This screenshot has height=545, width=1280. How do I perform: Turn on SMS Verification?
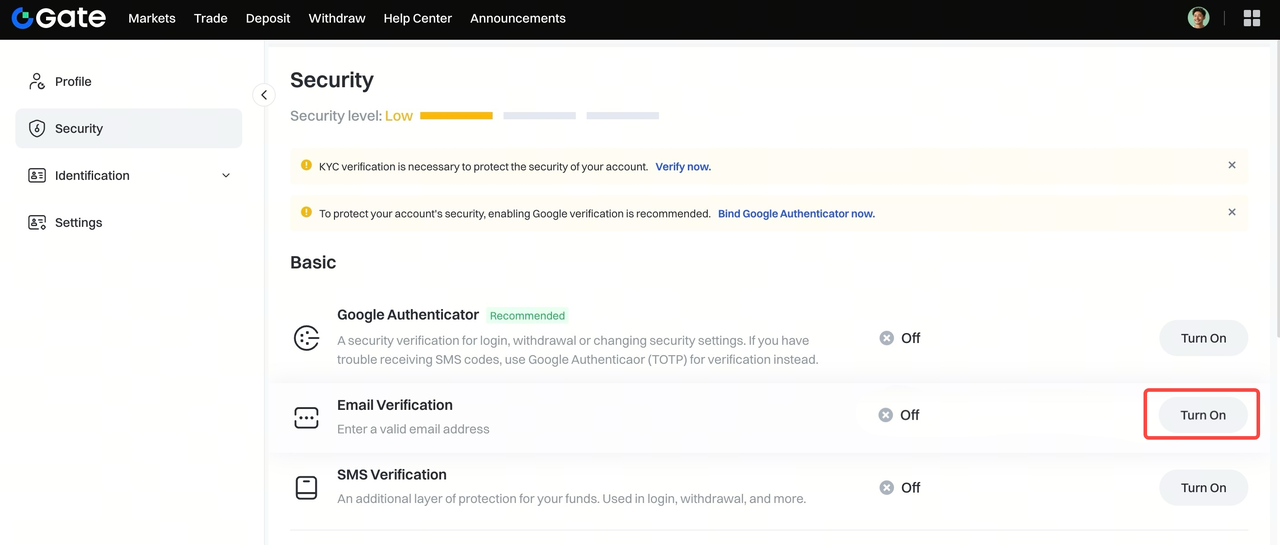[x=1203, y=488]
